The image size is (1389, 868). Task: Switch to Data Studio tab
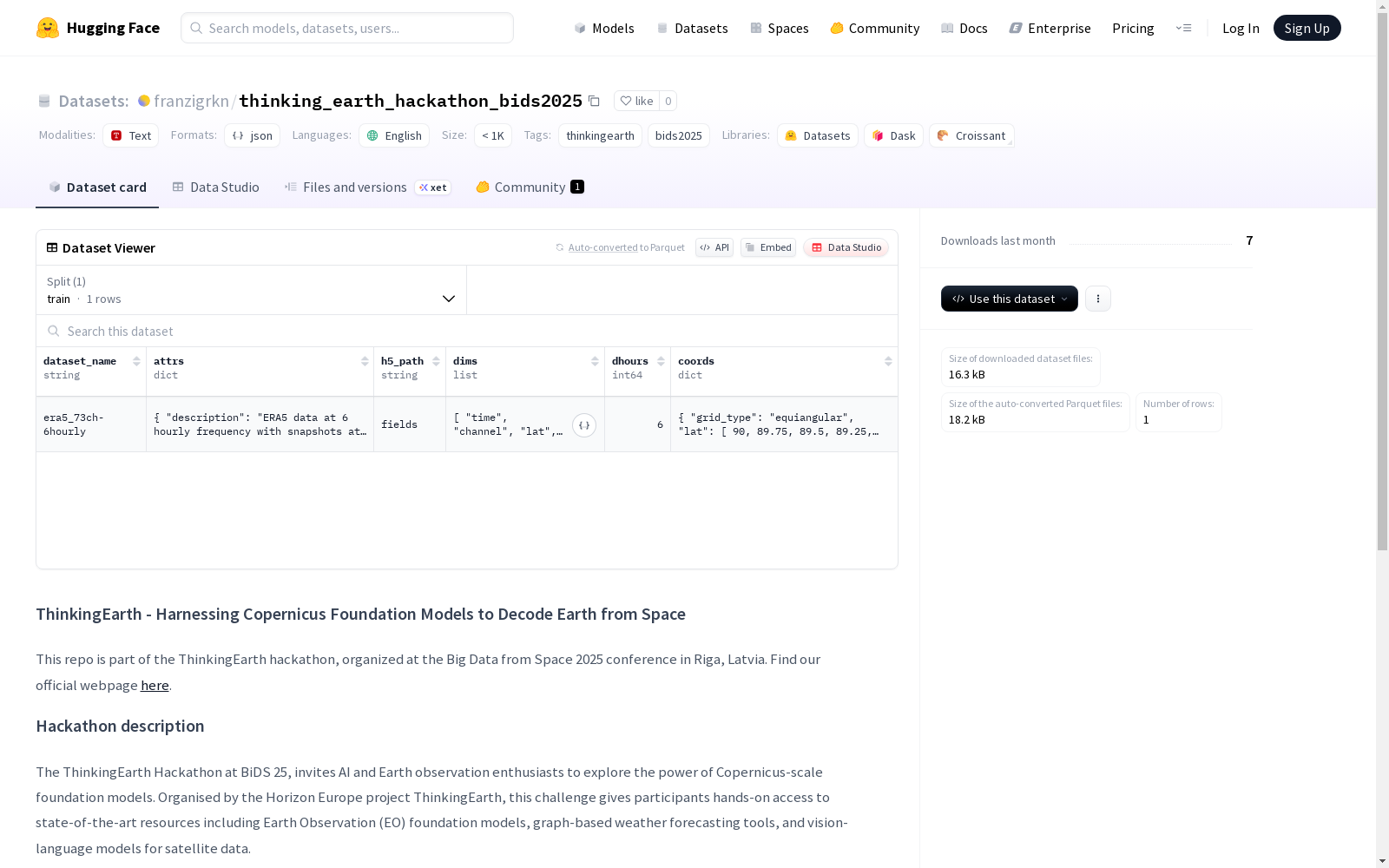tap(215, 187)
